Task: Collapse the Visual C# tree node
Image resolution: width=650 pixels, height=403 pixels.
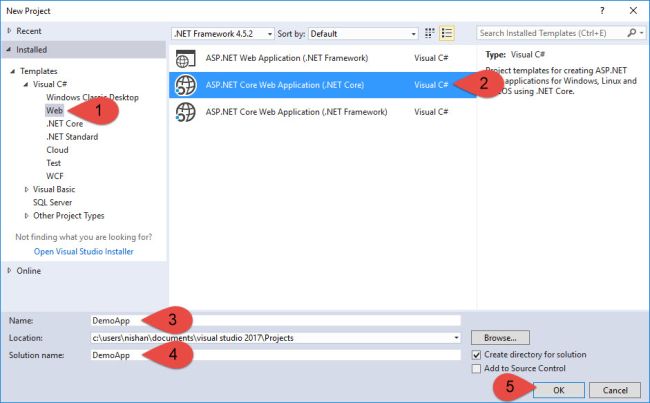Action: coord(26,84)
